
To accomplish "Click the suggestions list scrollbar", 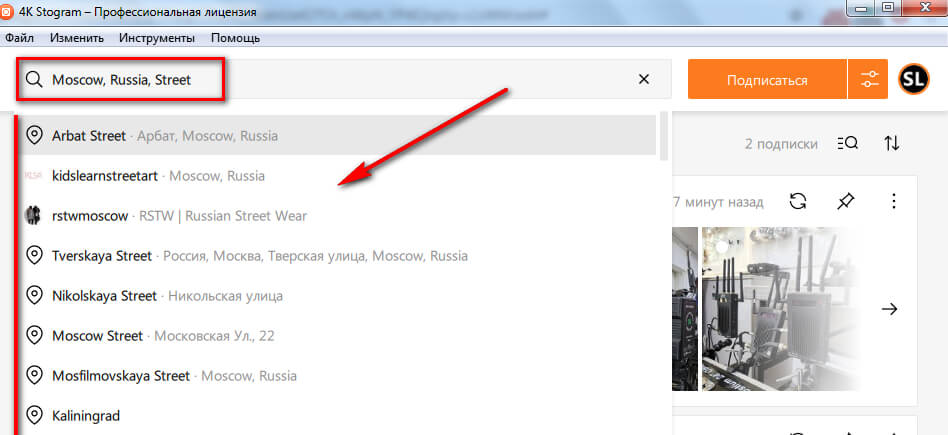I will (x=664, y=136).
